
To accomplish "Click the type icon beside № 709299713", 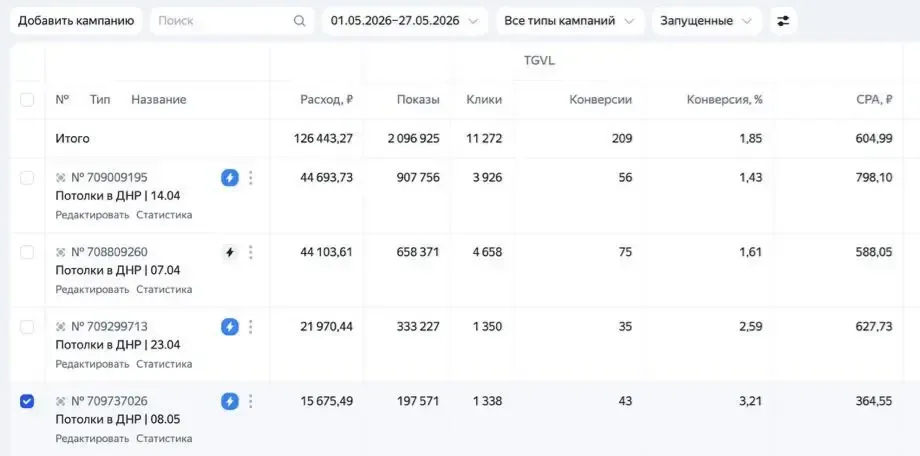I will 60,327.
